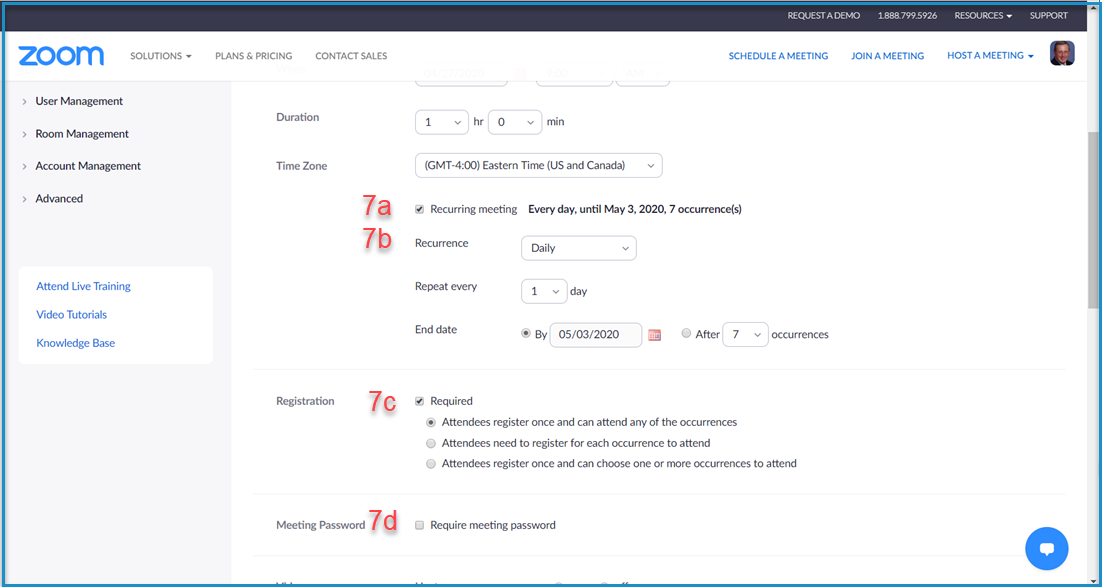The width and height of the screenshot is (1102, 587).
Task: Select the End date By radio button
Action: (x=526, y=334)
